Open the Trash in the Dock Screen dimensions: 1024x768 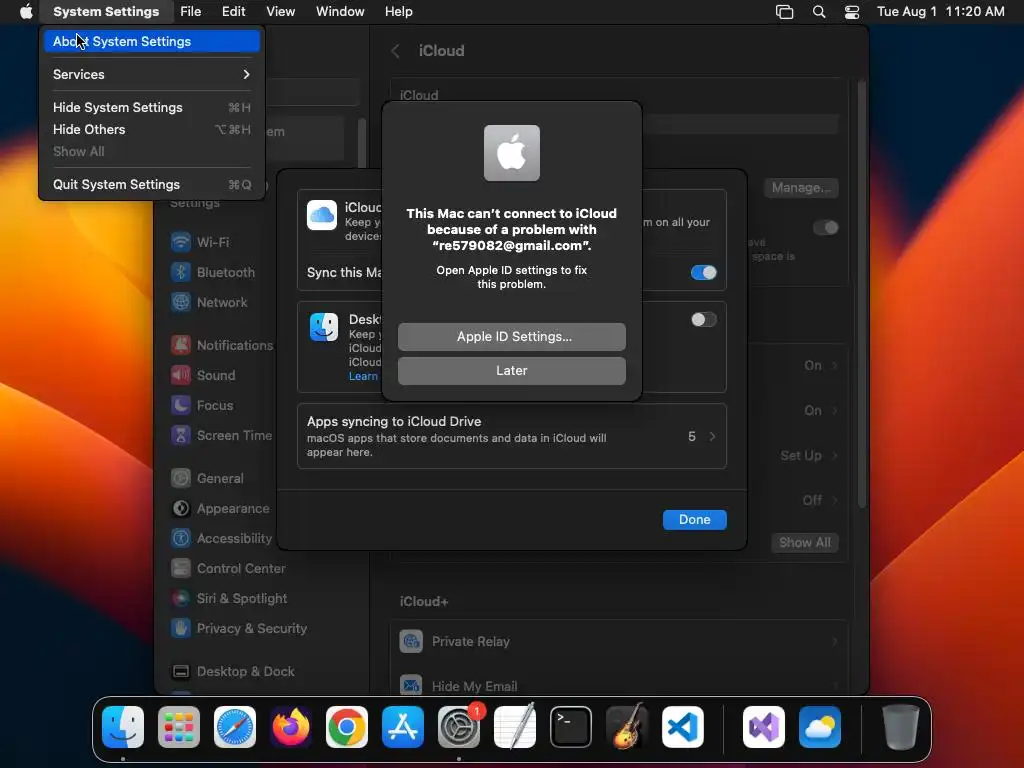tap(901, 727)
